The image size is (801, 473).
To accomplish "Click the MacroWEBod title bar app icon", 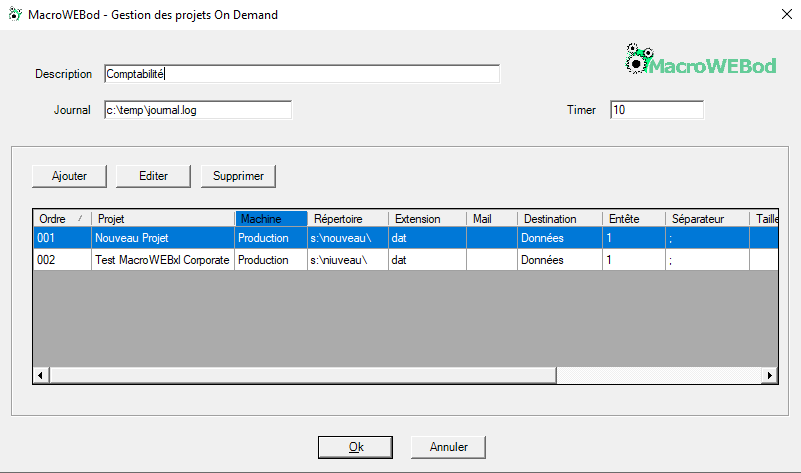I will [15, 15].
